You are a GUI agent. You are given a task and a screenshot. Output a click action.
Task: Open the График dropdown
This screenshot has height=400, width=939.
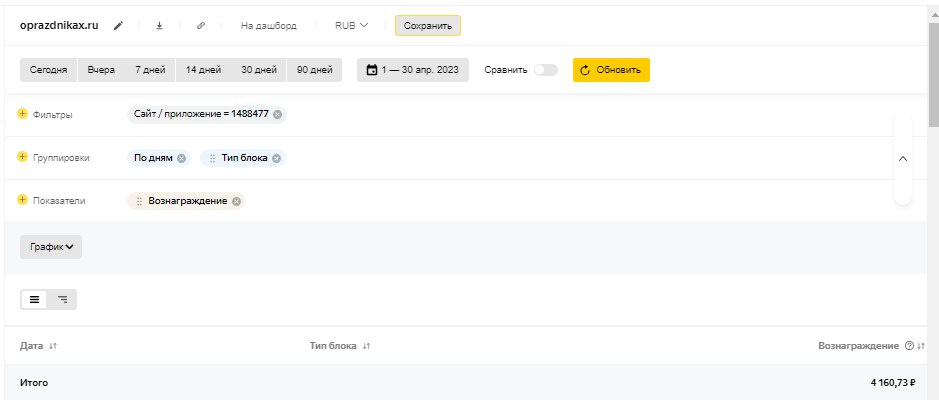[x=51, y=247]
